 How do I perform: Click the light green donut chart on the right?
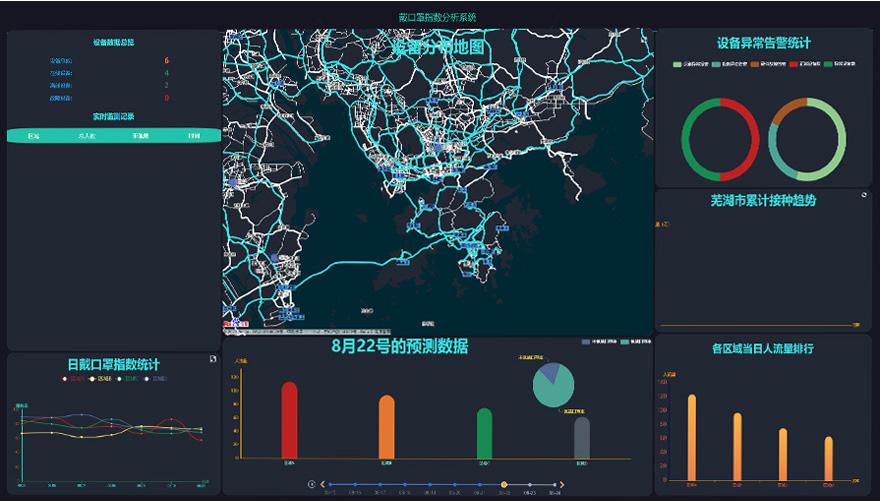point(808,138)
